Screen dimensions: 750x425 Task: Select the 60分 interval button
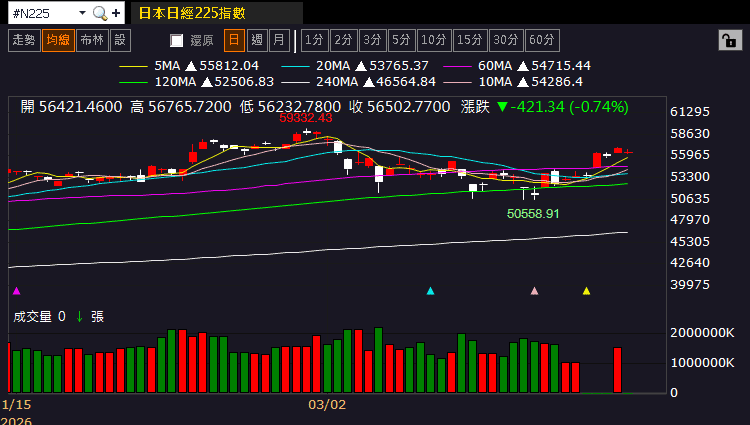pos(542,40)
